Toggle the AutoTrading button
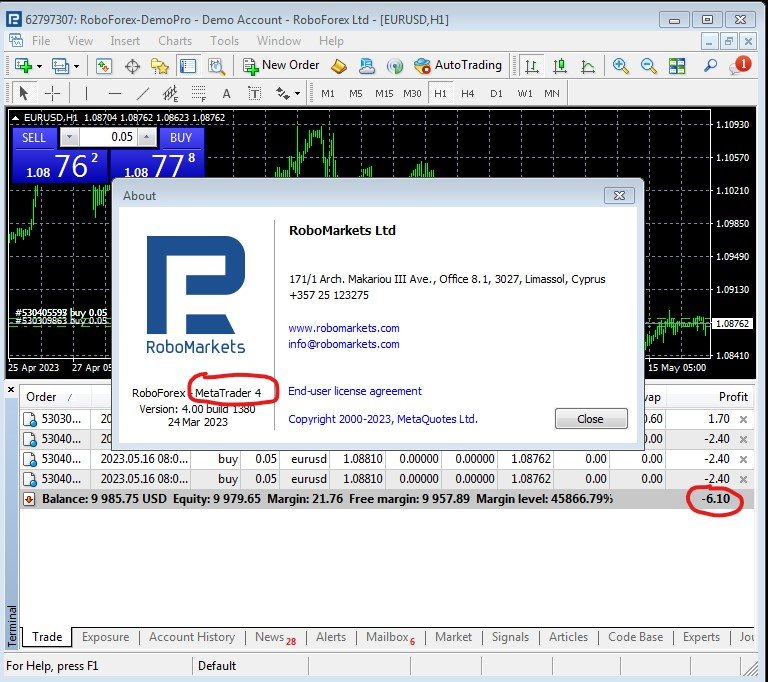The width and height of the screenshot is (768, 682). pos(457,66)
